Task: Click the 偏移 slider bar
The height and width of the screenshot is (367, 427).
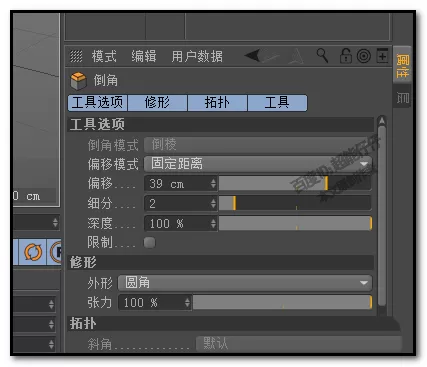Action: point(295,184)
